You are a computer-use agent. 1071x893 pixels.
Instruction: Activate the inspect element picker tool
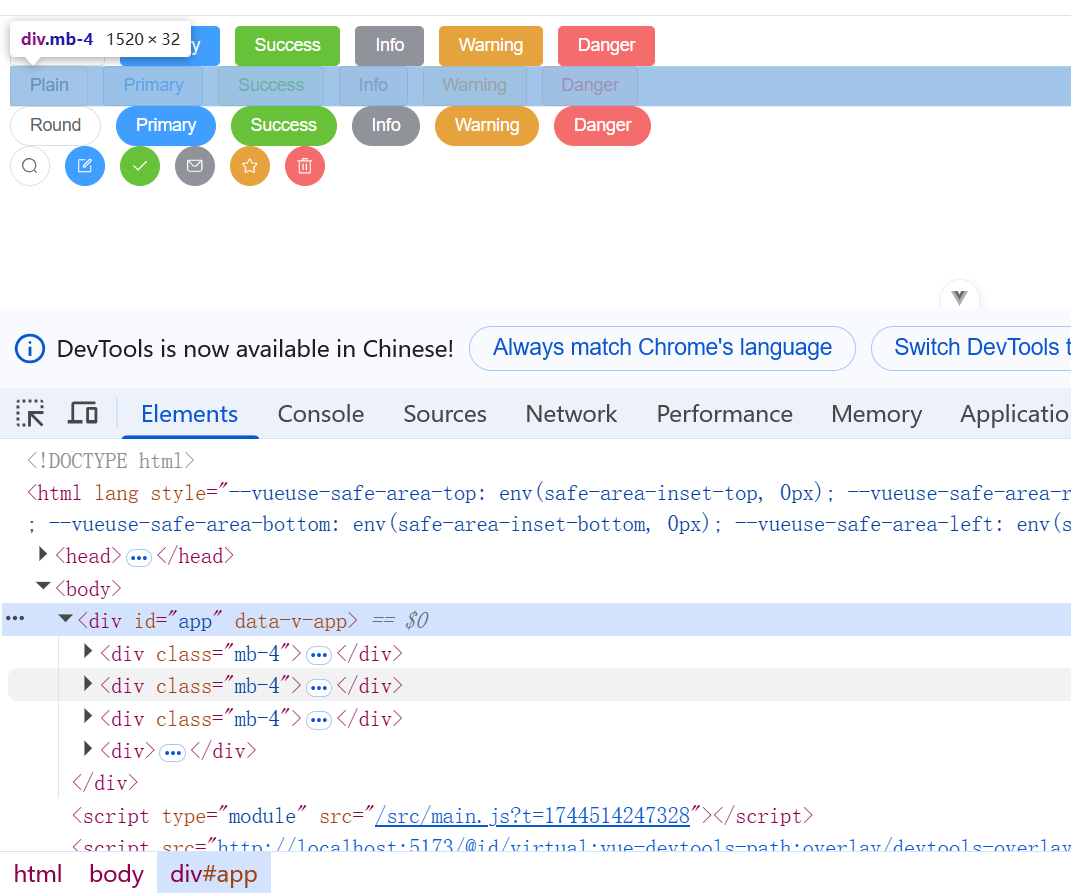click(30, 413)
